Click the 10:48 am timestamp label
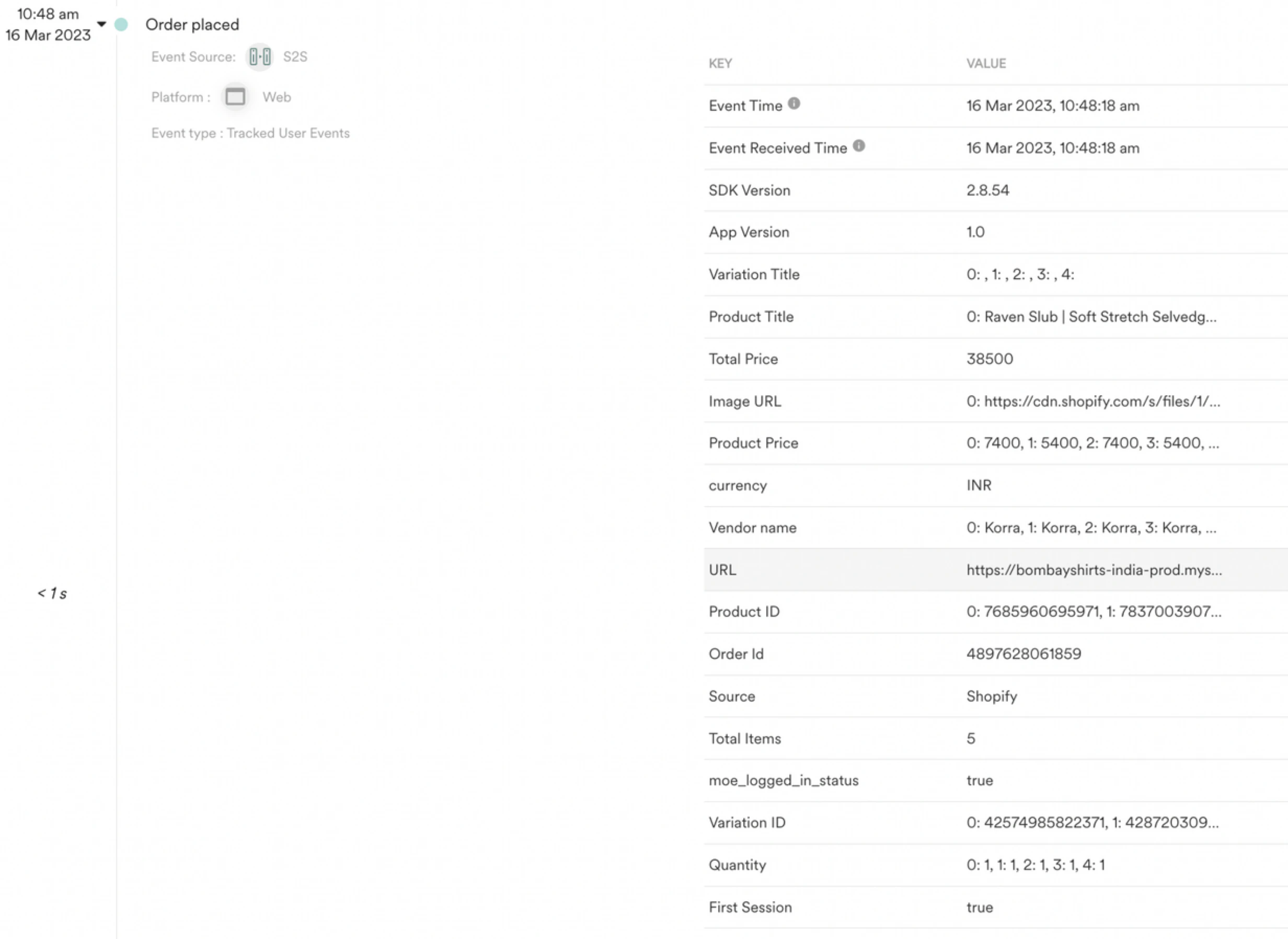This screenshot has height=939, width=1288. point(48,14)
